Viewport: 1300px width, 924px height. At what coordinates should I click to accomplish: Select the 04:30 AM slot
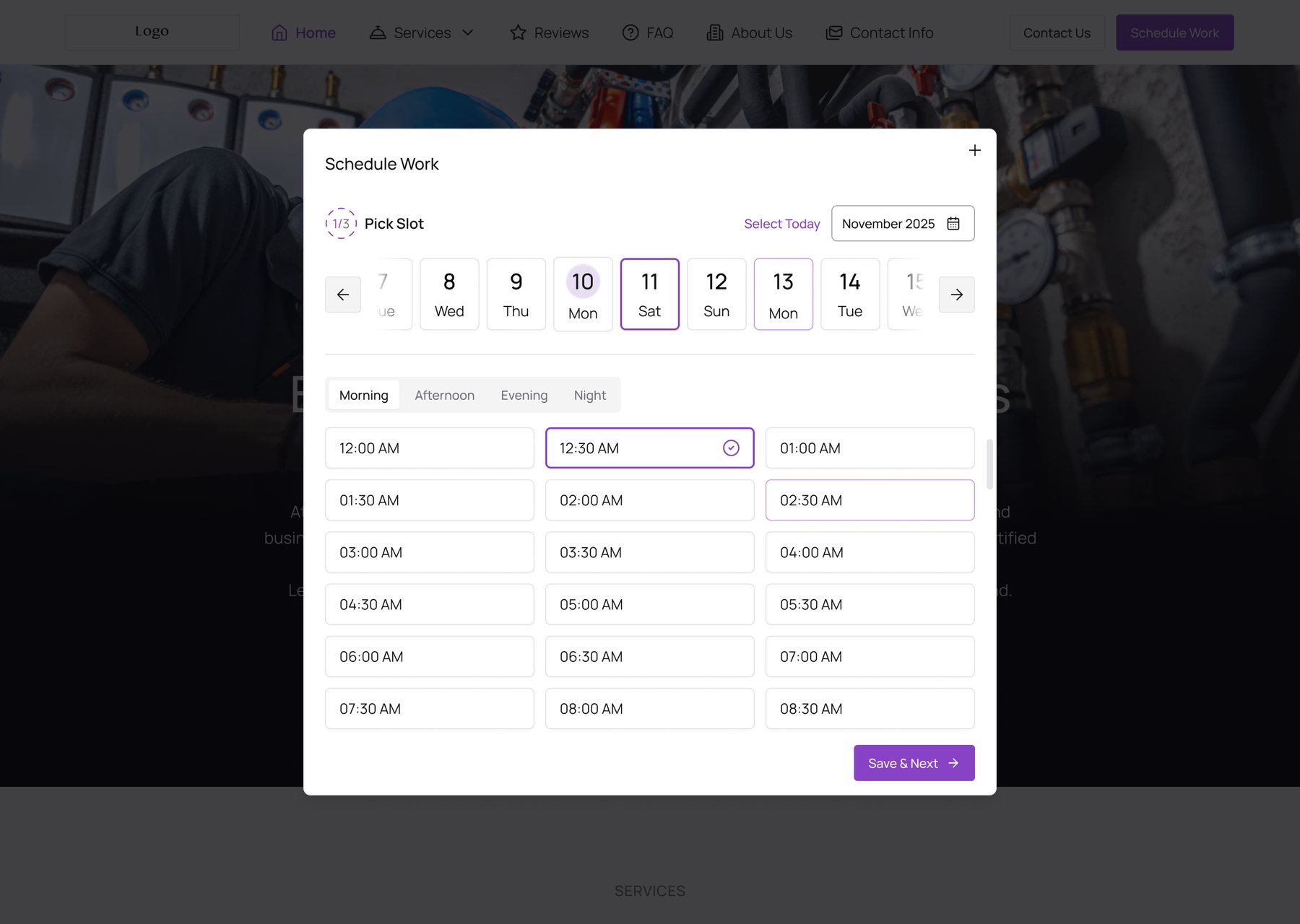click(430, 604)
